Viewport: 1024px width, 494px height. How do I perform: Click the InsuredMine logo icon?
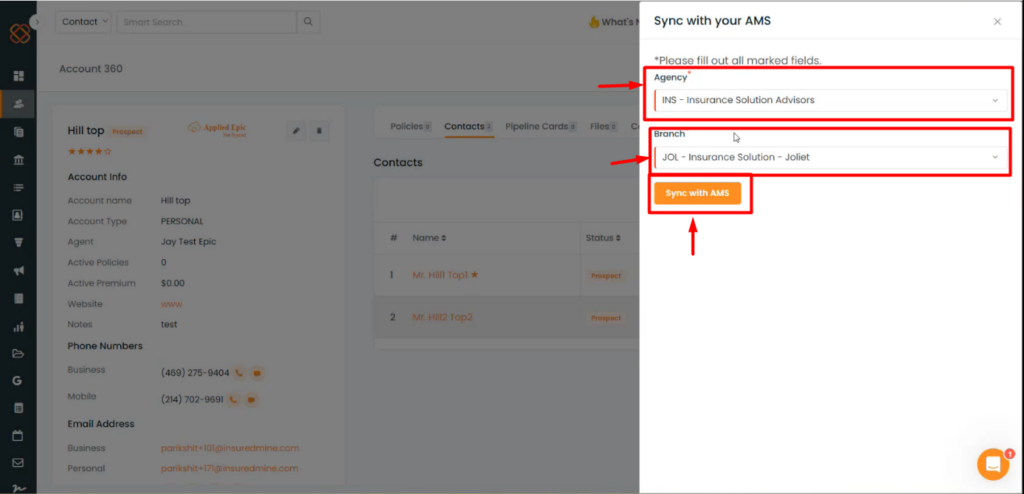20,33
